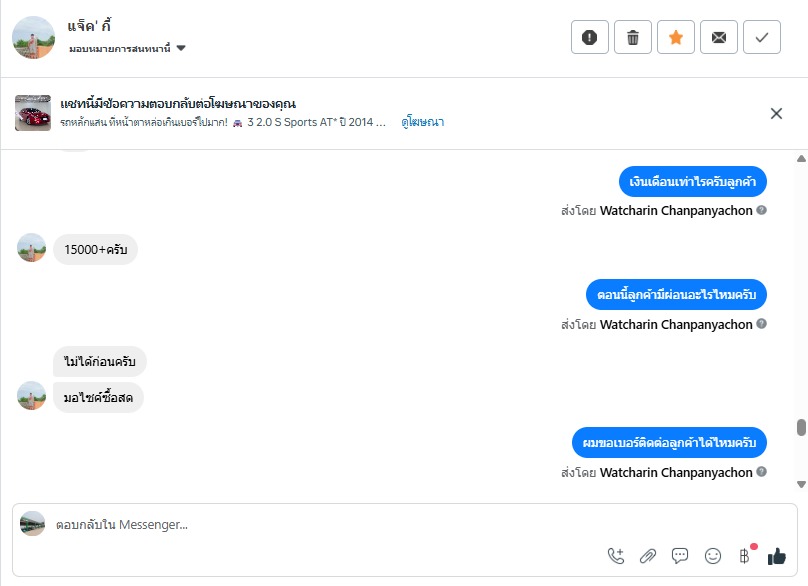Screen dimensions: 808x586
Task: Attach a file with paperclip icon
Action: pyautogui.click(x=648, y=555)
